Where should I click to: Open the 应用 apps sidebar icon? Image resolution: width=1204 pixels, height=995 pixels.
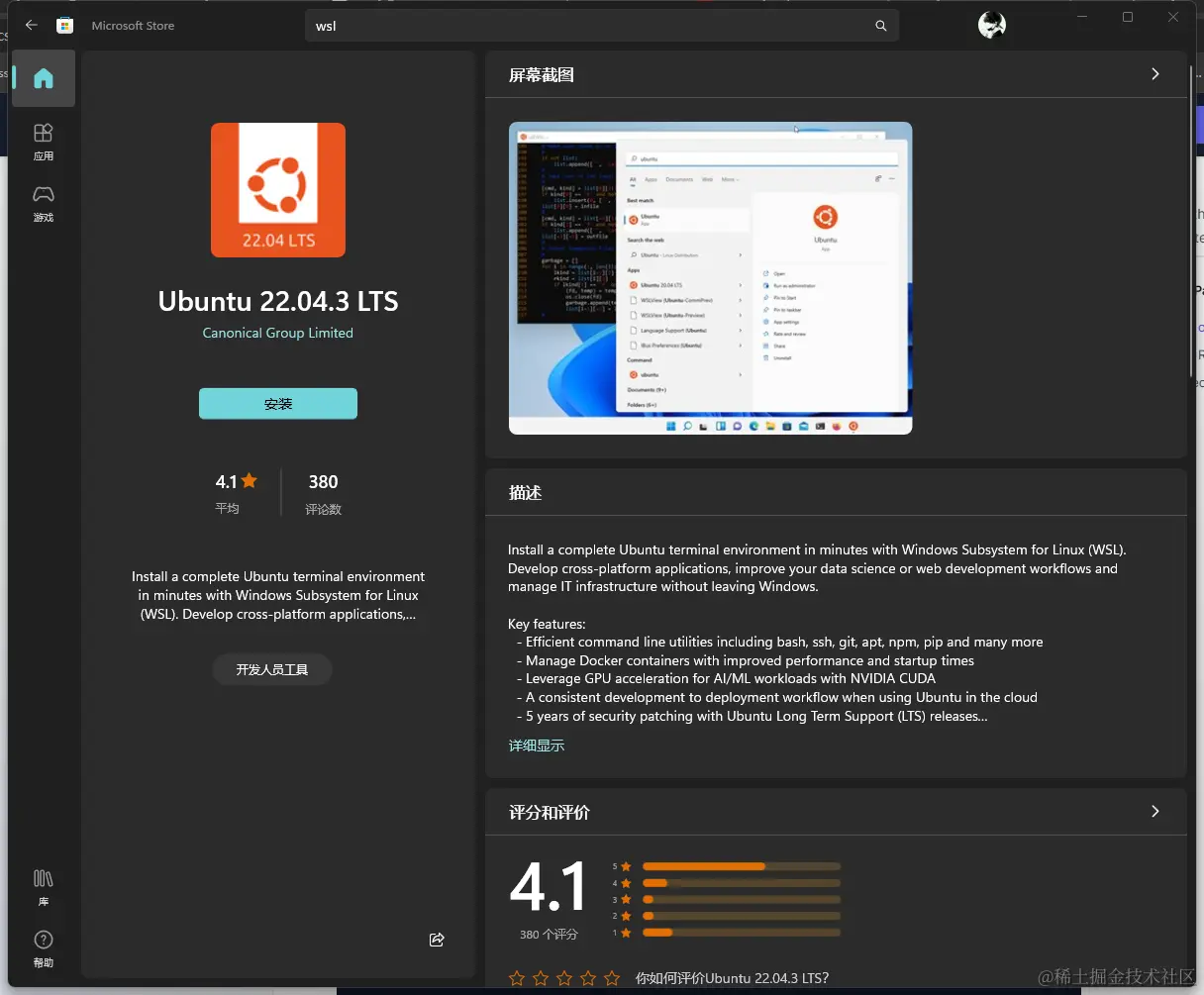tap(44, 142)
